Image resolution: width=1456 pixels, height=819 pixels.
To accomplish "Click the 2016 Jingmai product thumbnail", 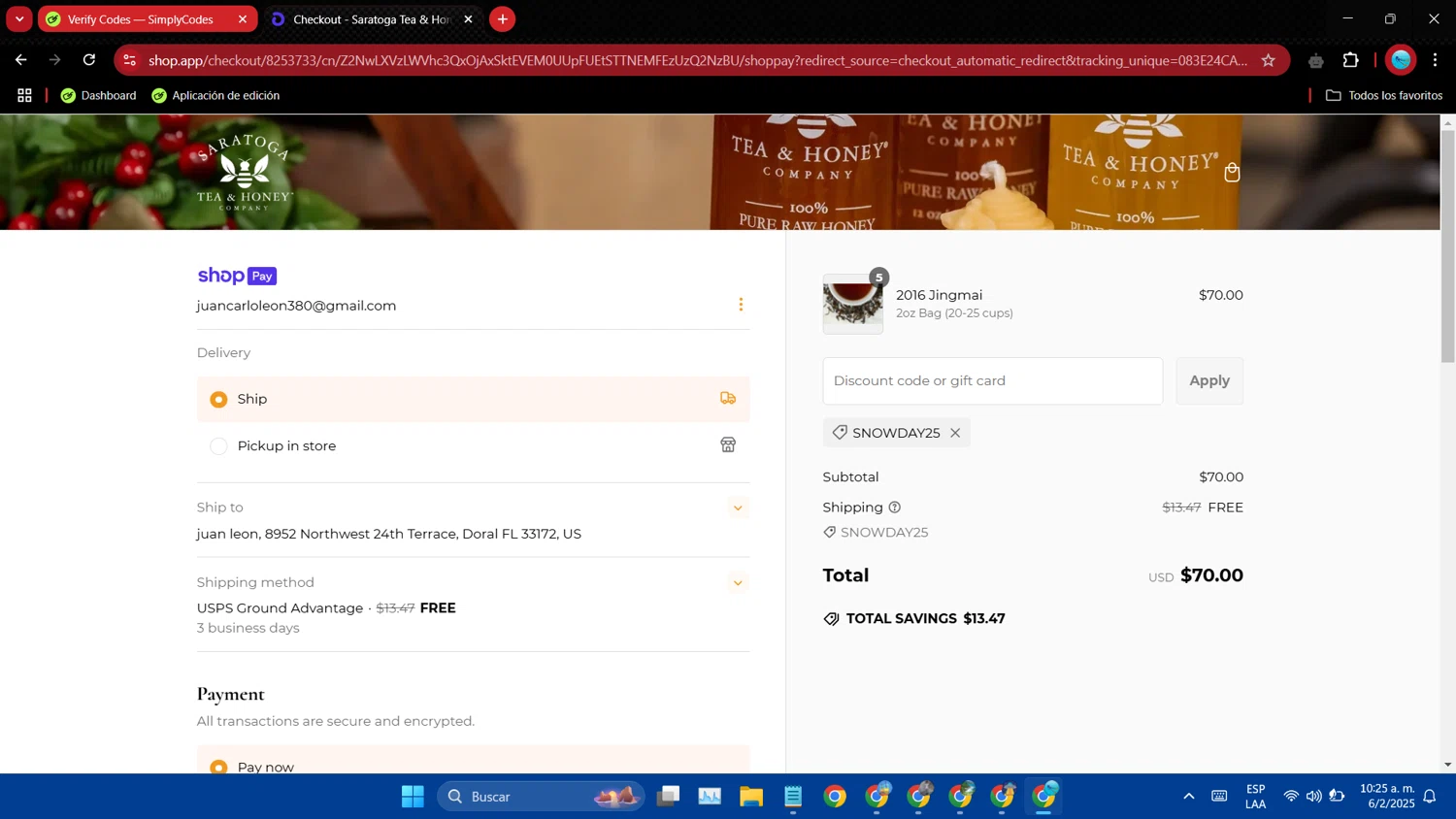I will 853,304.
